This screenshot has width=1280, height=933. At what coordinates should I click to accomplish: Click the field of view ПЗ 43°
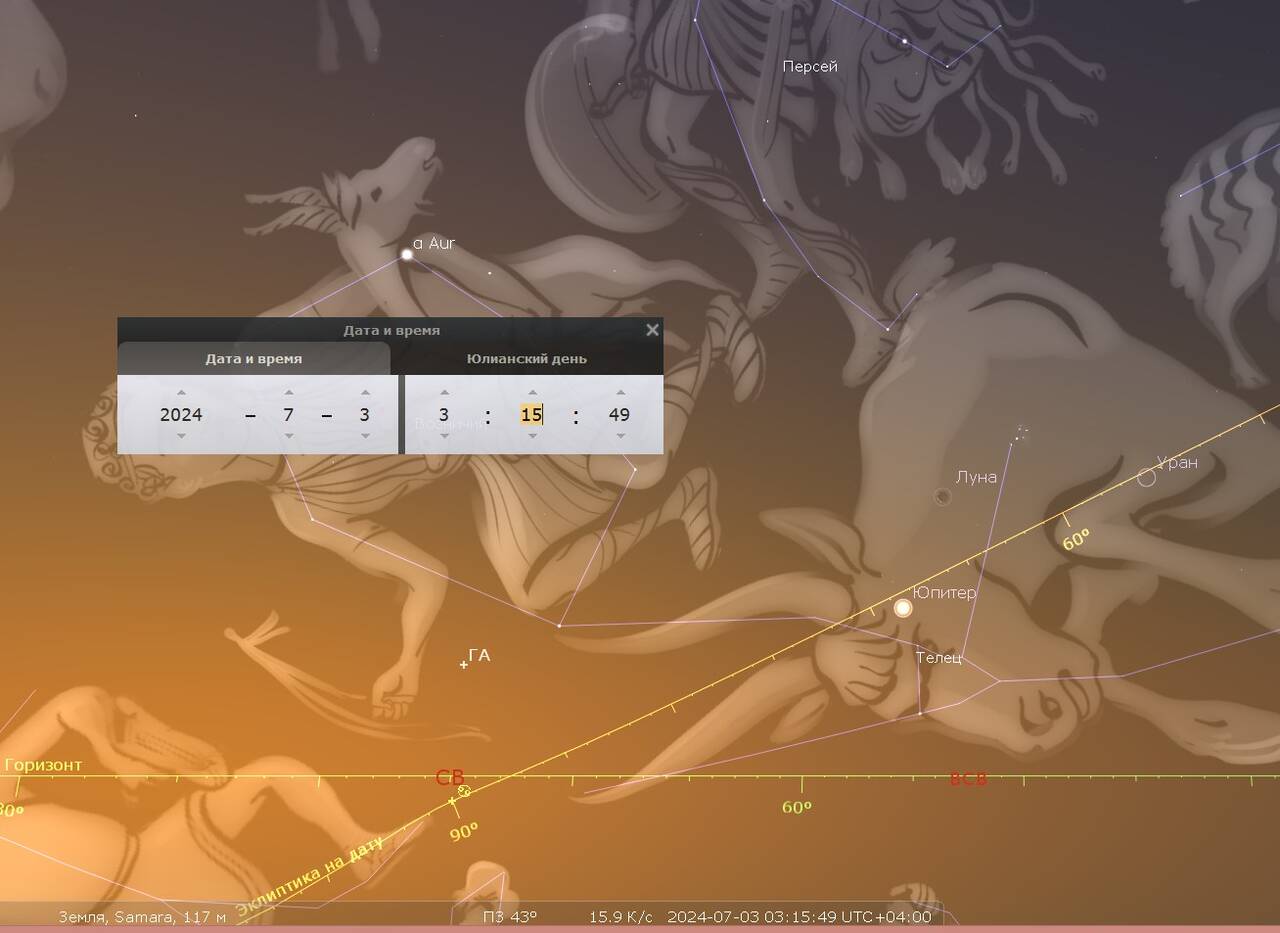(510, 917)
